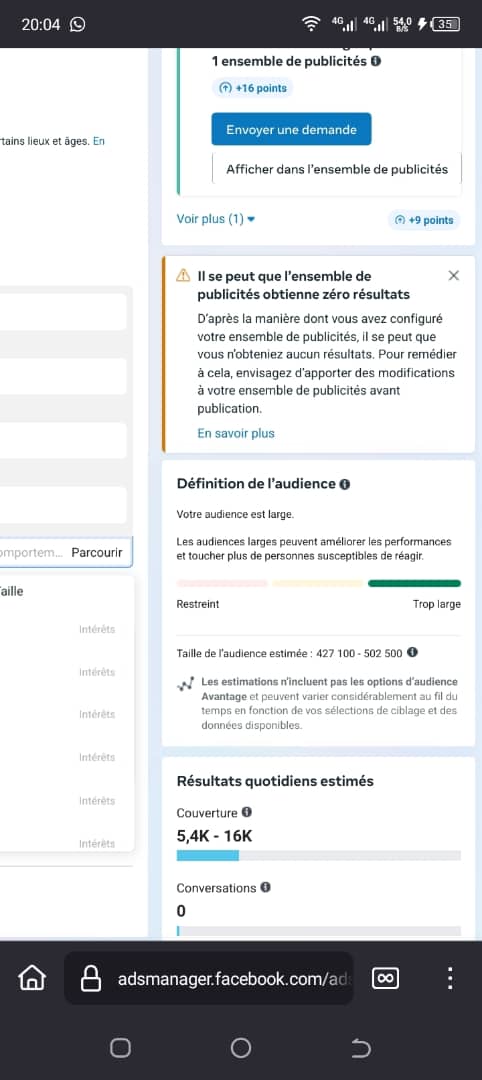The image size is (482, 1080).
Task: Open browser three-dot menu
Action: pos(450,978)
